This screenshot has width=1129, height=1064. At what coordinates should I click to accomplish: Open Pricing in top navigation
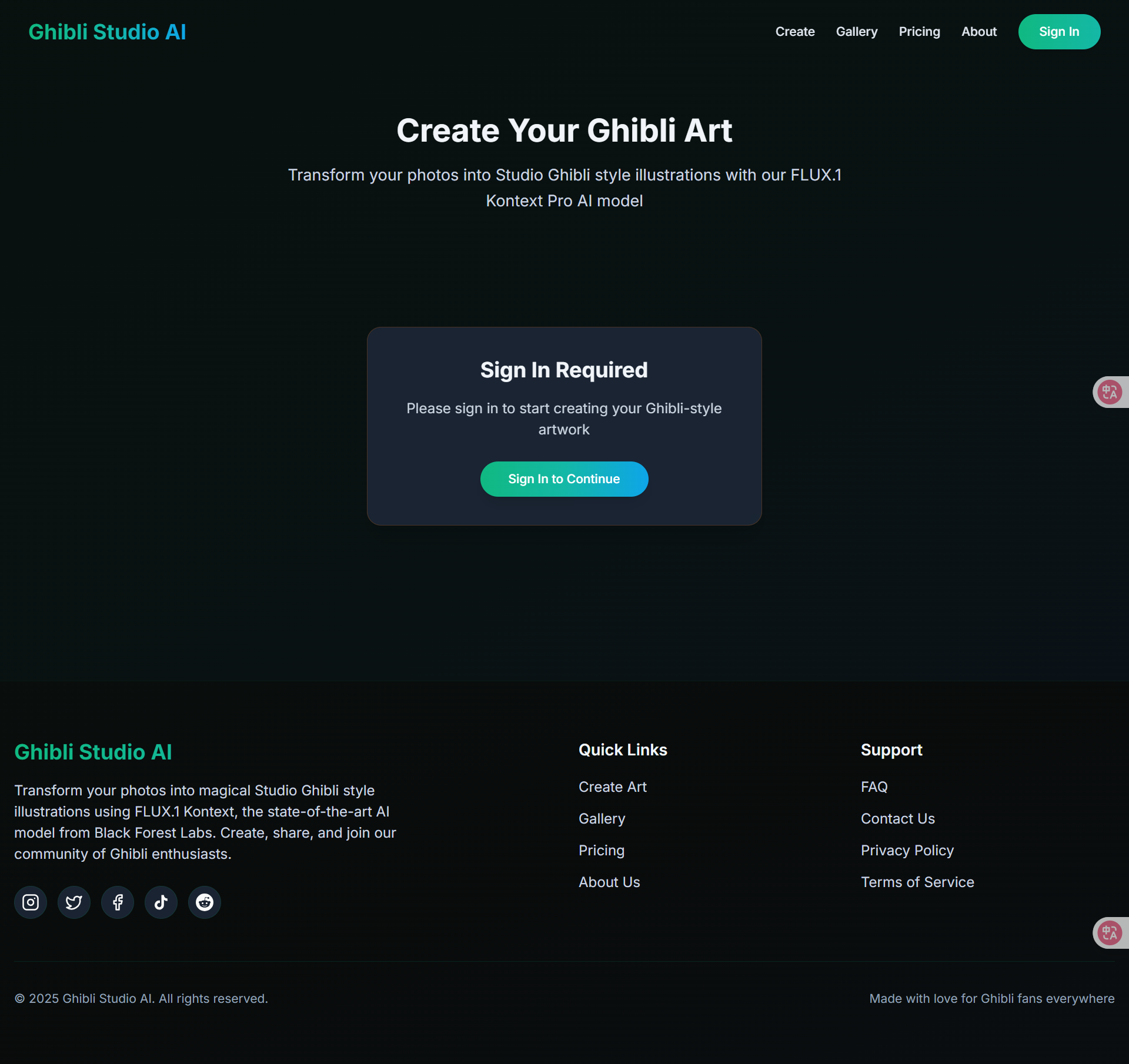[x=920, y=32]
